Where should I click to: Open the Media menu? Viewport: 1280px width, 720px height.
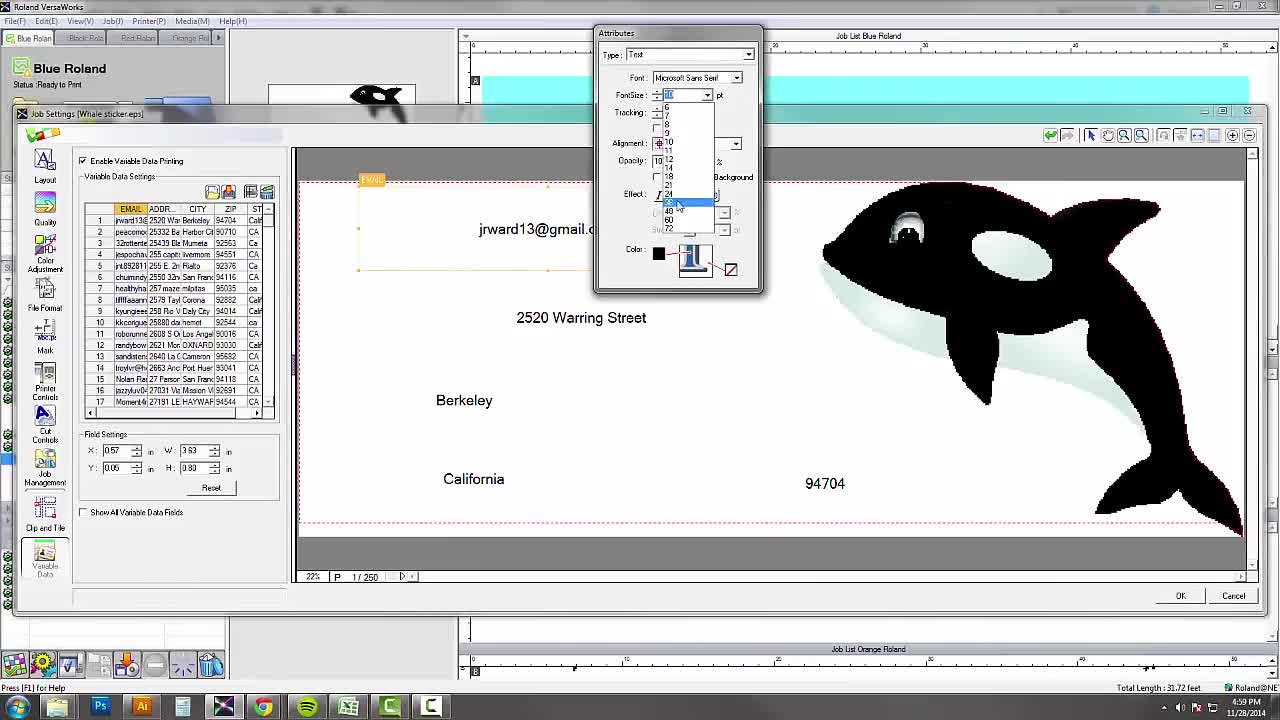[x=192, y=21]
